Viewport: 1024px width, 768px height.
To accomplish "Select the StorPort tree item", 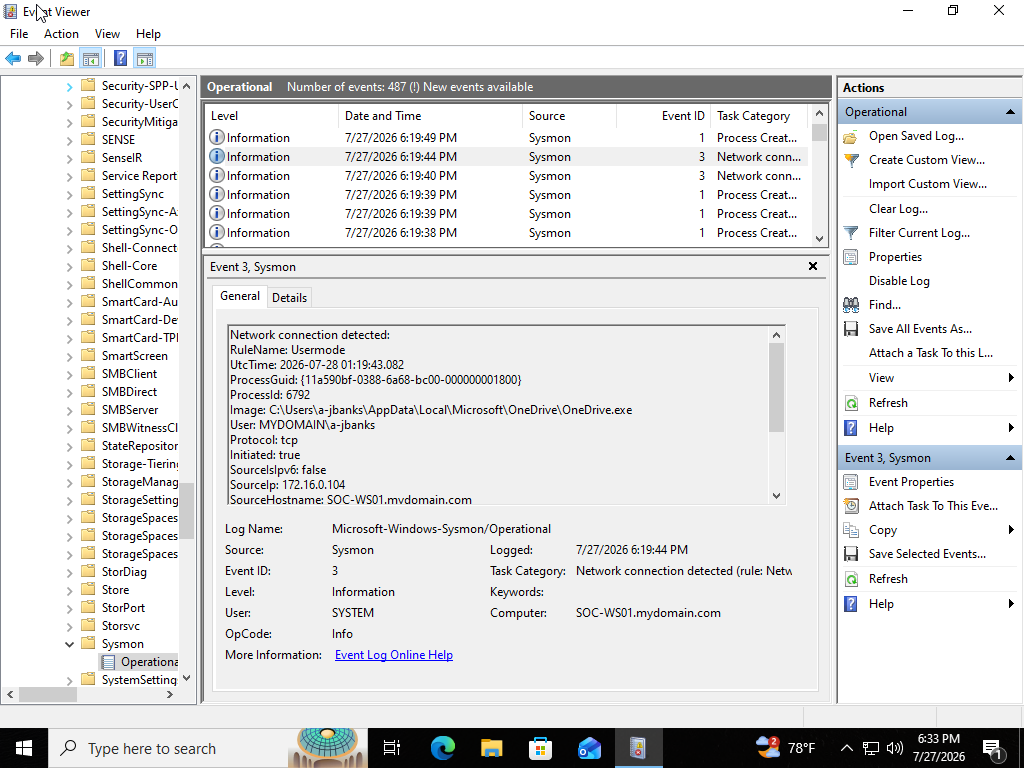I will pos(123,608).
